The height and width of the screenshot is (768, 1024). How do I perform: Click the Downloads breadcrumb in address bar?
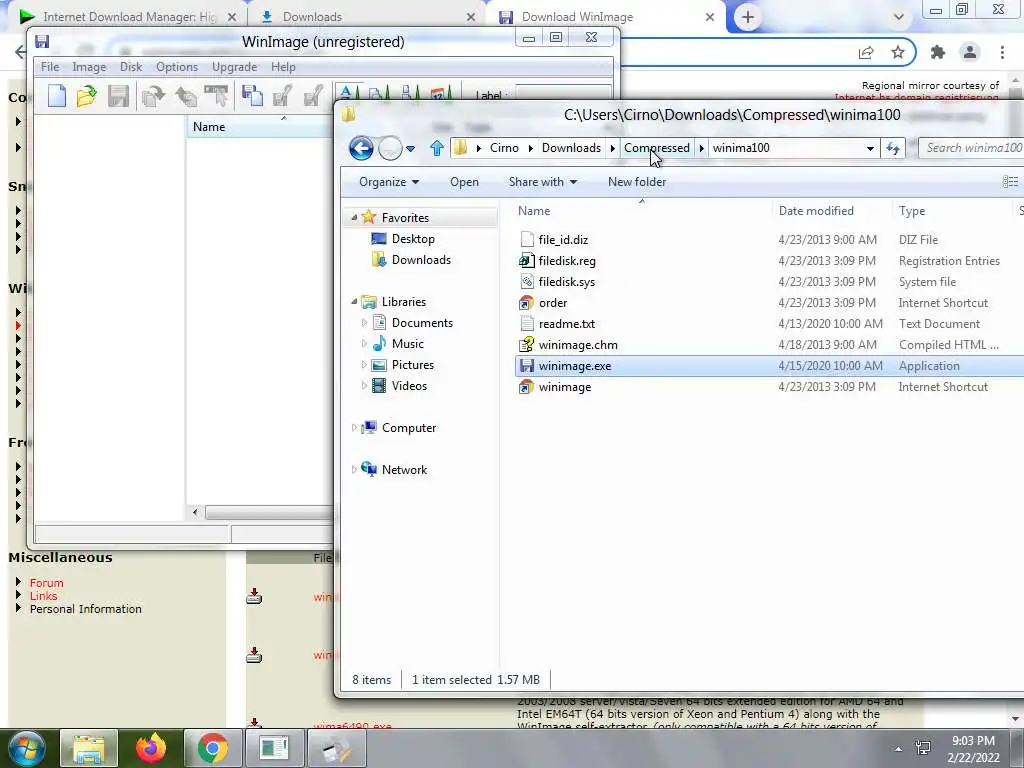pyautogui.click(x=571, y=148)
